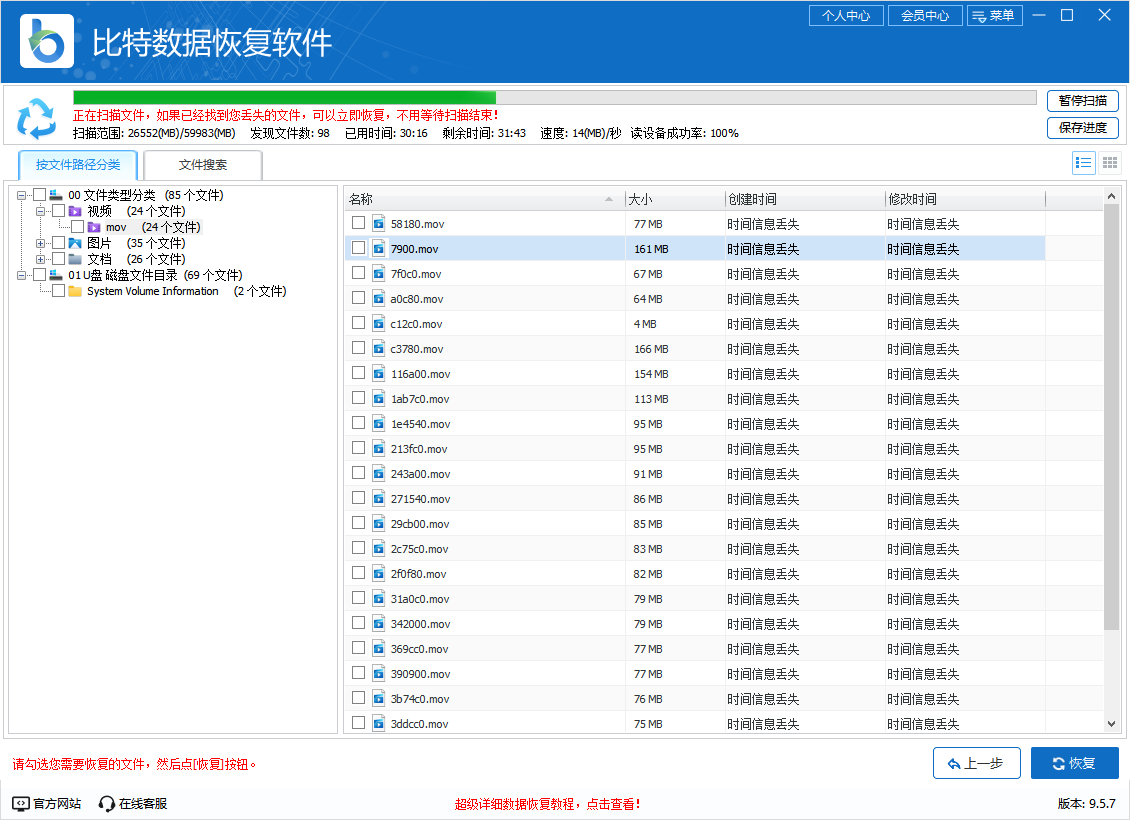Select mov (24 个文件) tree item
The height and width of the screenshot is (820, 1130).
[153, 227]
